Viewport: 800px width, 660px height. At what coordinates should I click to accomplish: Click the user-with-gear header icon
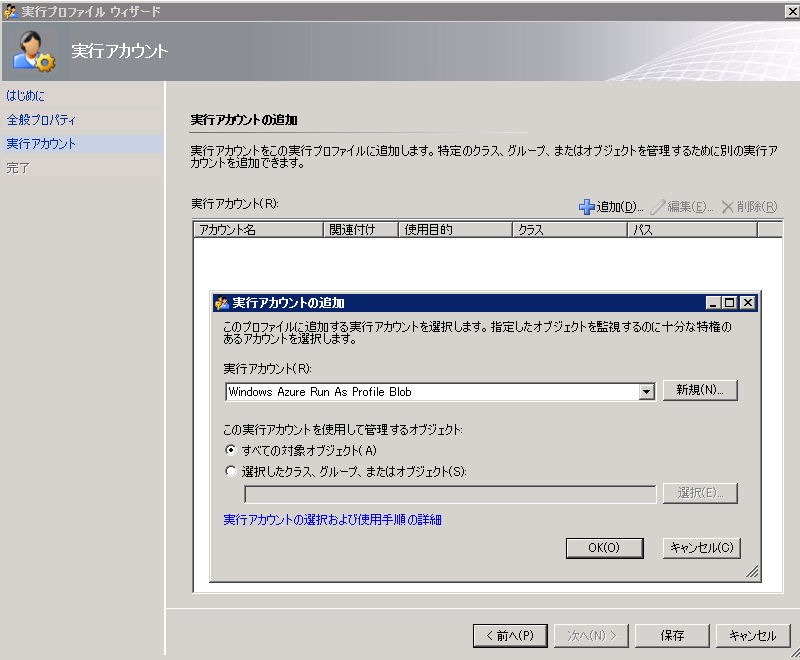click(x=33, y=51)
